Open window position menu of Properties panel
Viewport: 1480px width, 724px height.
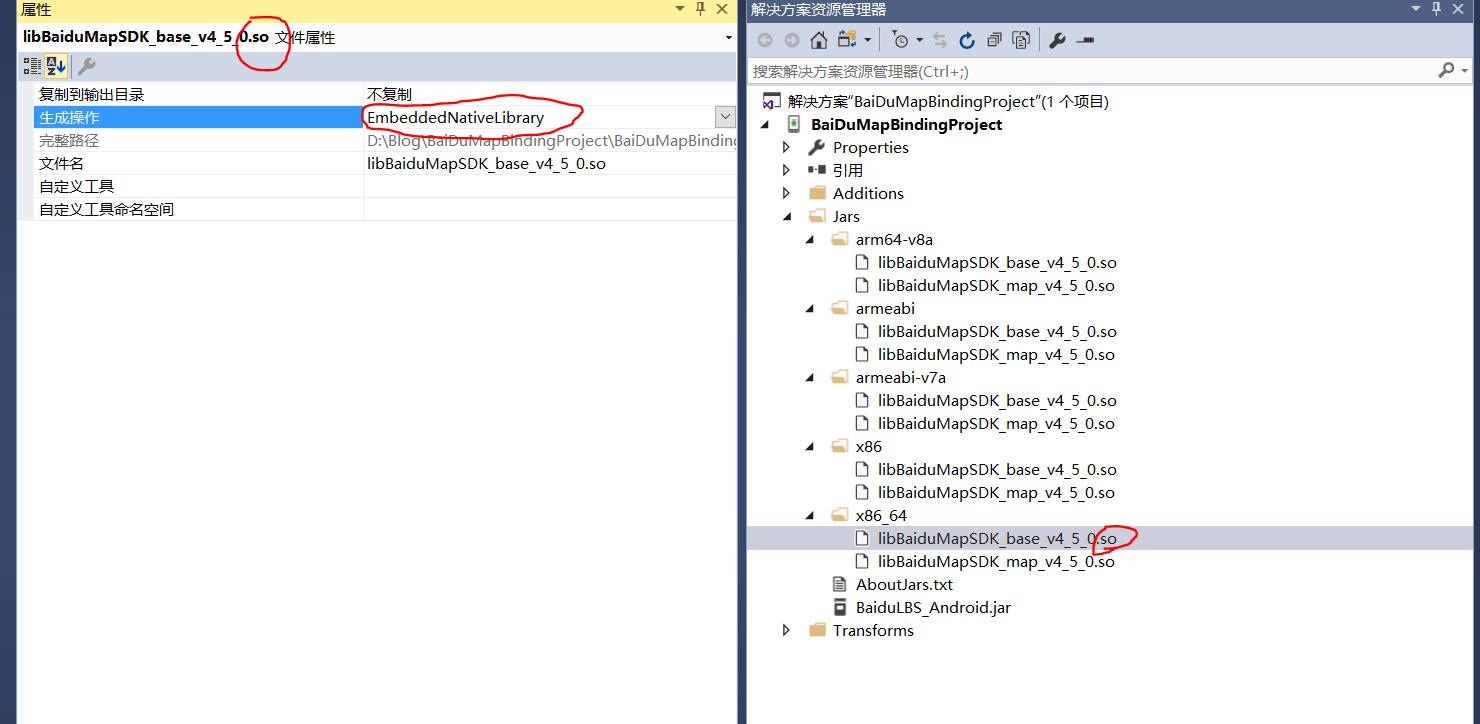(x=680, y=9)
